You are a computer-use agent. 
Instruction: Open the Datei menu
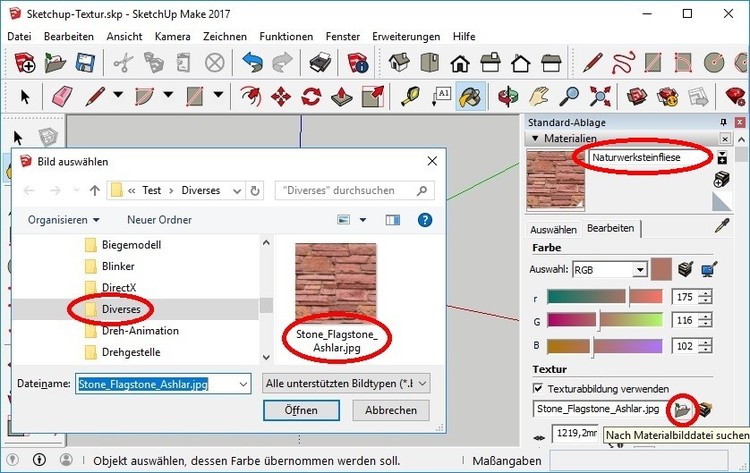point(20,36)
